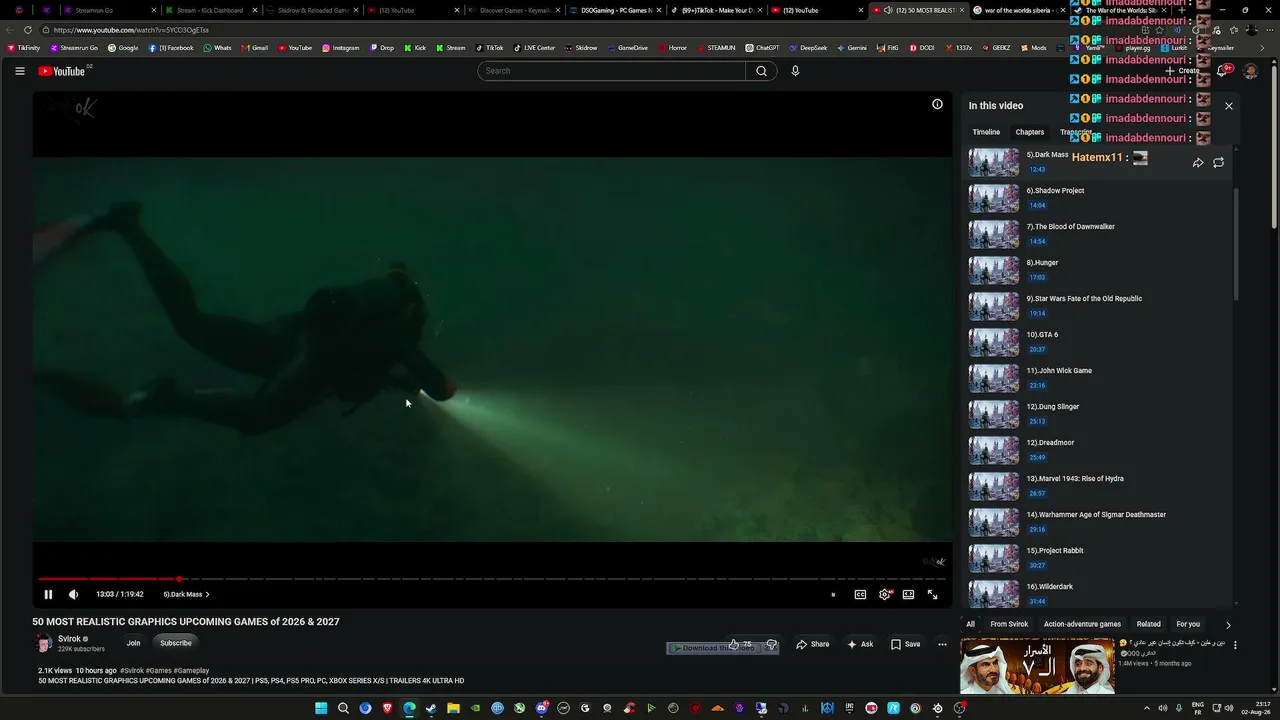Open the '11).John Wick Game' chapter thumbnail

[994, 378]
